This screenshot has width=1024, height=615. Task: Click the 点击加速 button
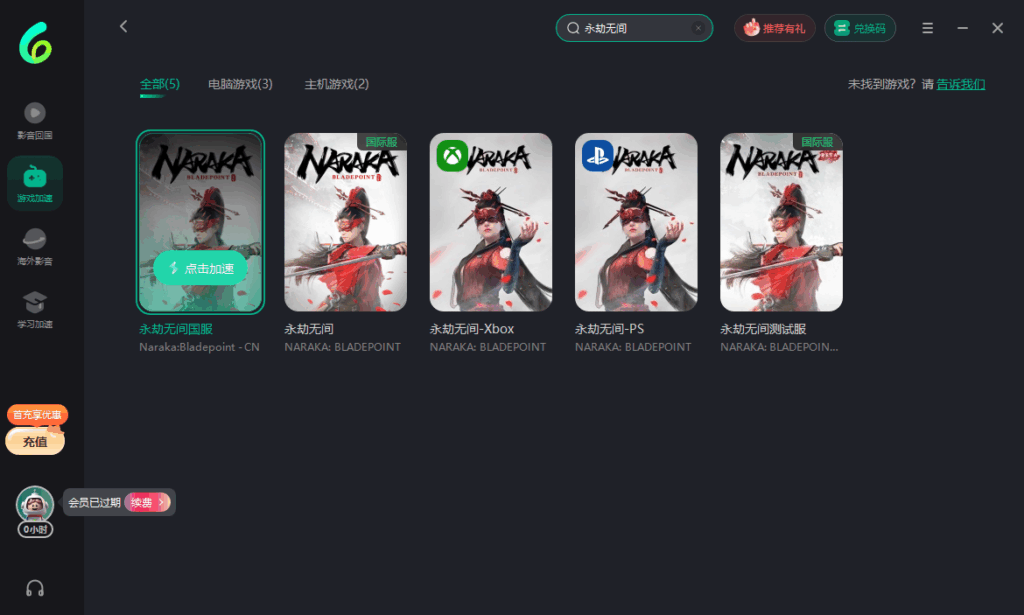(x=200, y=268)
